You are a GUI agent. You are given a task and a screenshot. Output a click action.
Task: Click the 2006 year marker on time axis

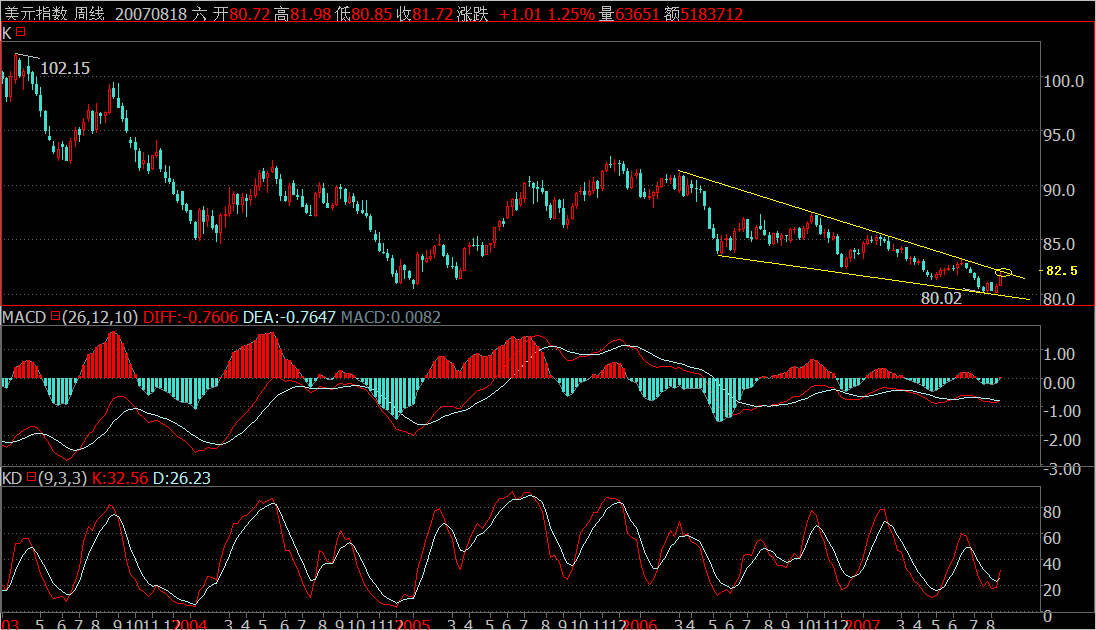(640, 622)
